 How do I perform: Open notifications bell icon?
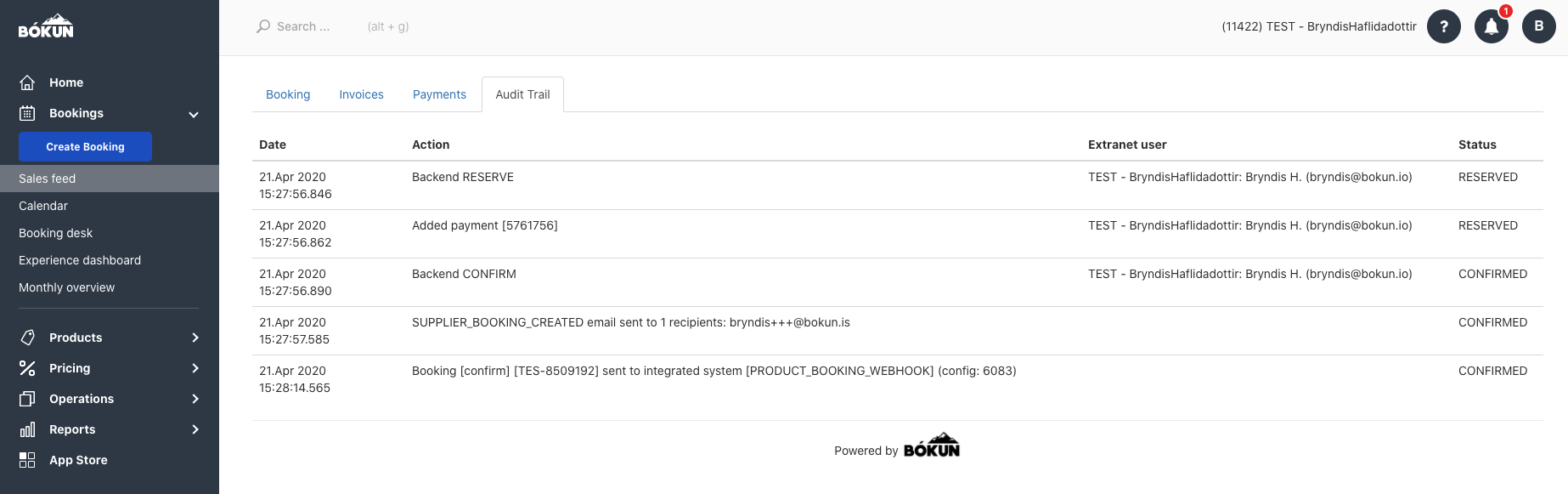pyautogui.click(x=1492, y=26)
